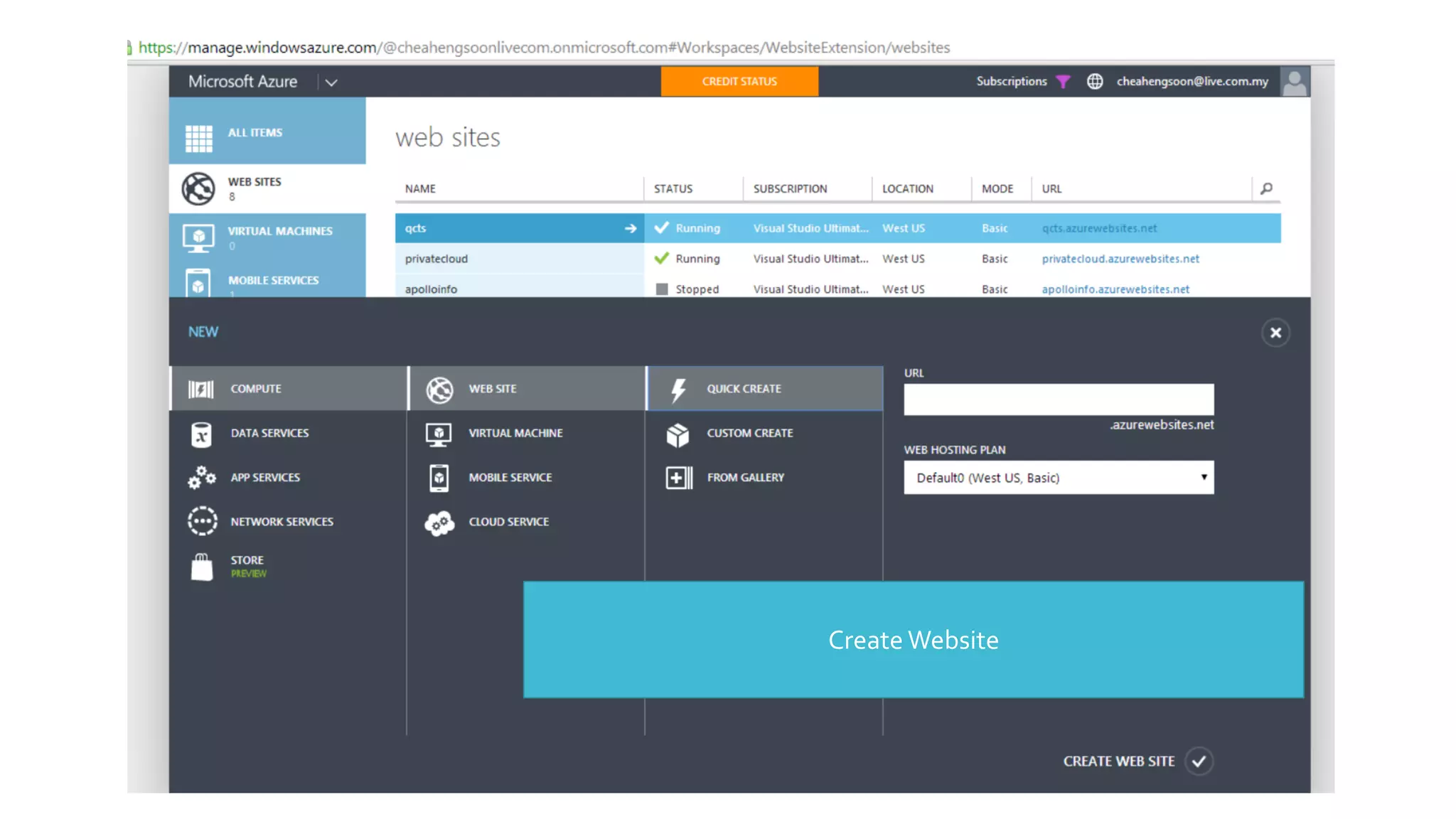Choose Quick Create option

click(x=765, y=389)
